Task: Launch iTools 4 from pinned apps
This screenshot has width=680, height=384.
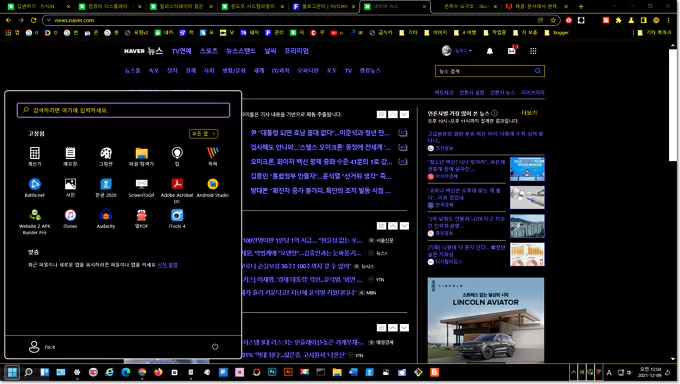Action: [177, 219]
